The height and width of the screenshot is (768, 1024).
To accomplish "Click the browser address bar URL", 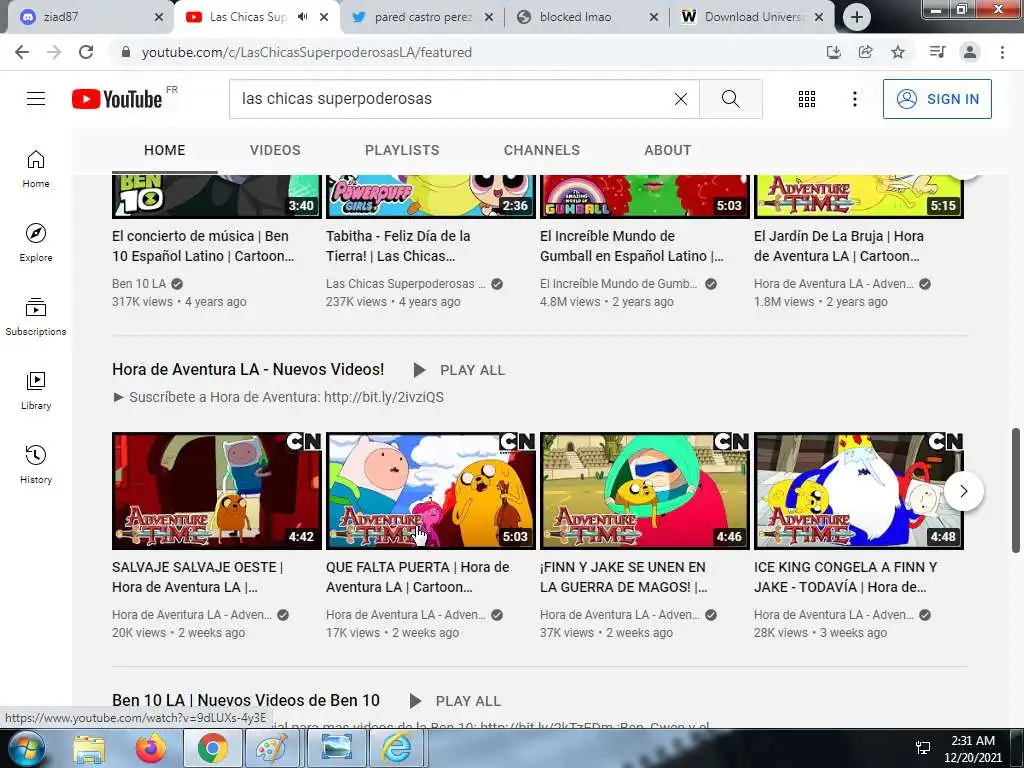I will [x=307, y=52].
